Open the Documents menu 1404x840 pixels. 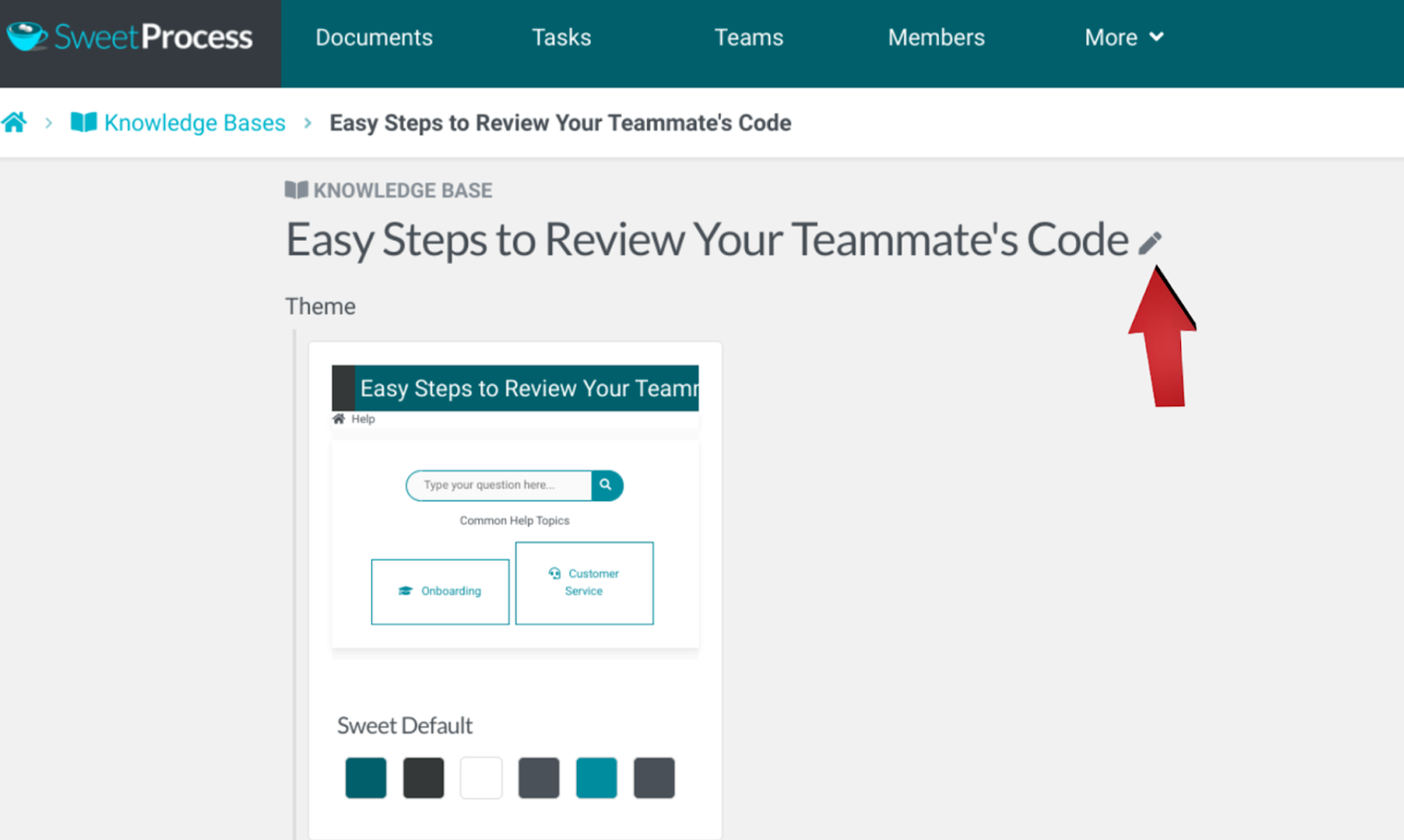[x=373, y=38]
